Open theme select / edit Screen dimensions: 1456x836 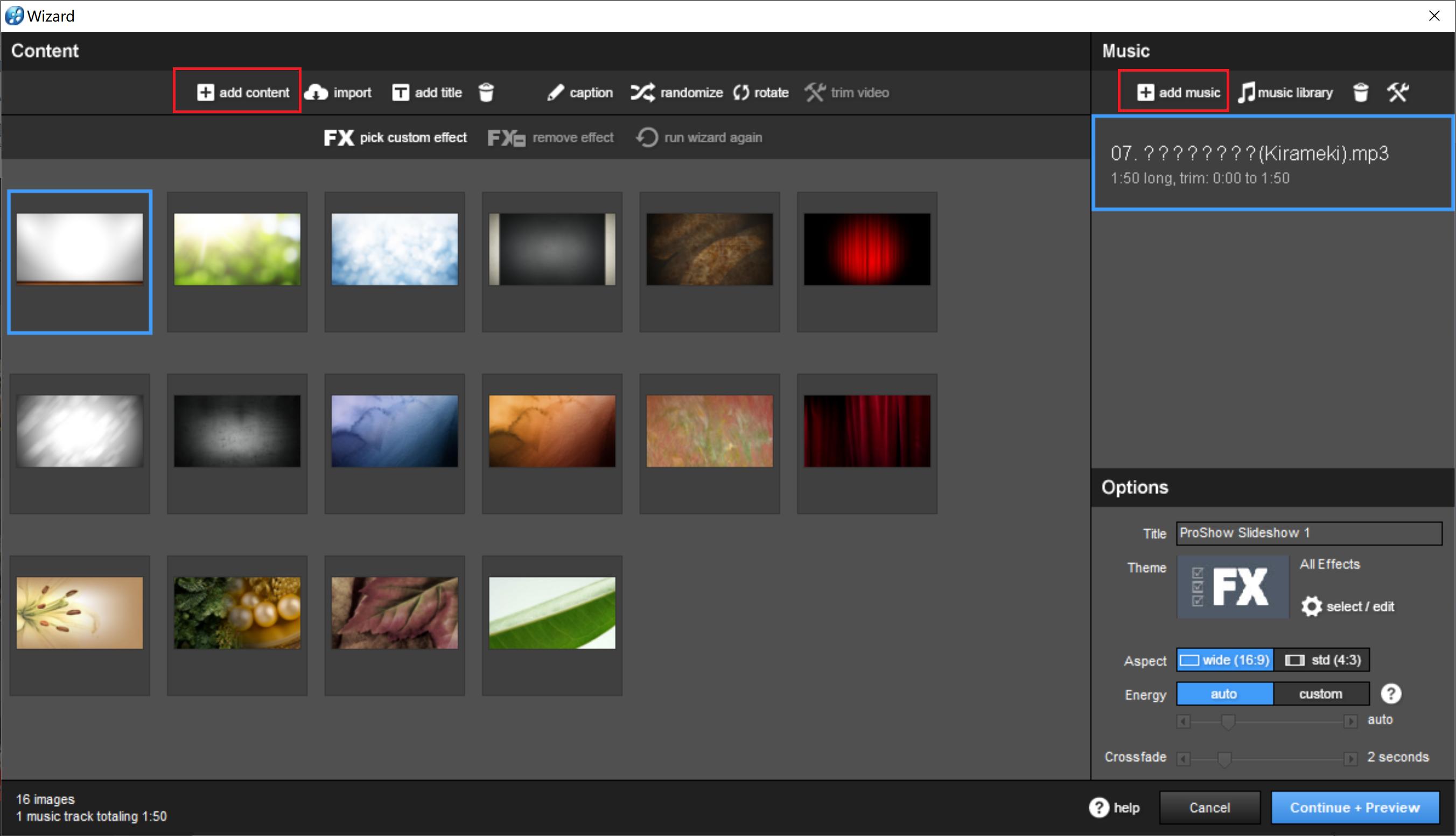(1349, 607)
